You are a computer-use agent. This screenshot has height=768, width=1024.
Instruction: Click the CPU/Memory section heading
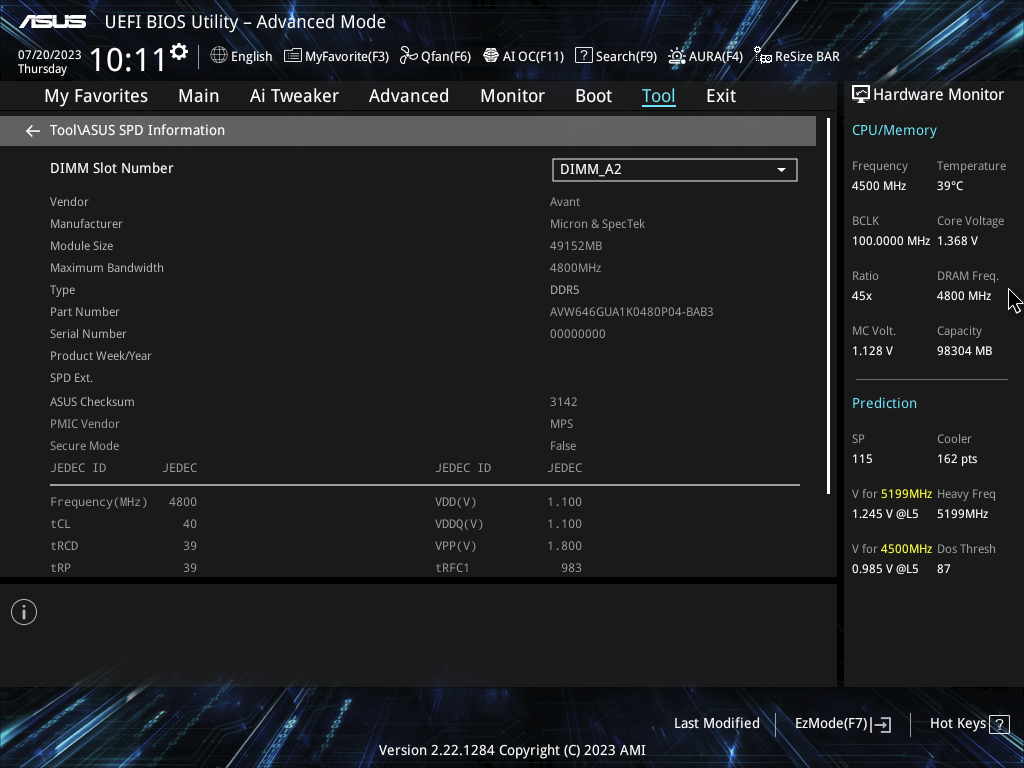click(894, 131)
